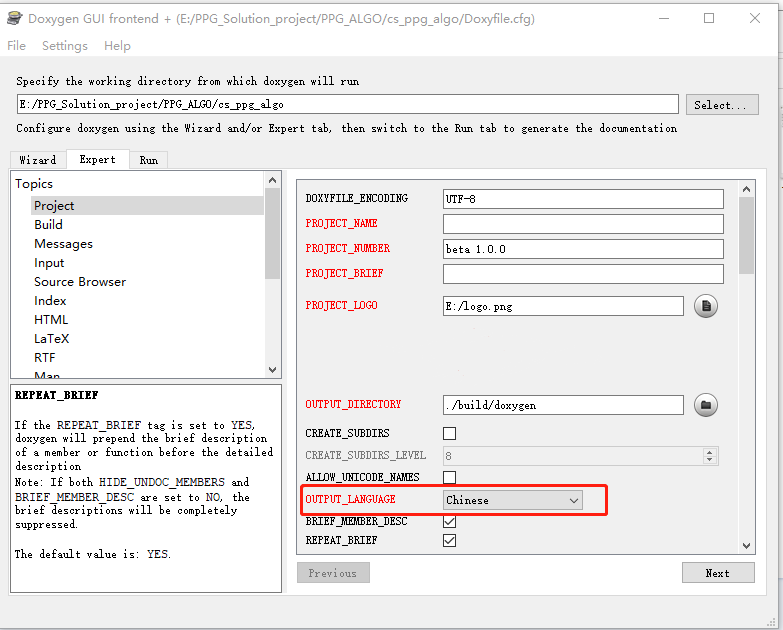Open the Help menu

coord(117,46)
